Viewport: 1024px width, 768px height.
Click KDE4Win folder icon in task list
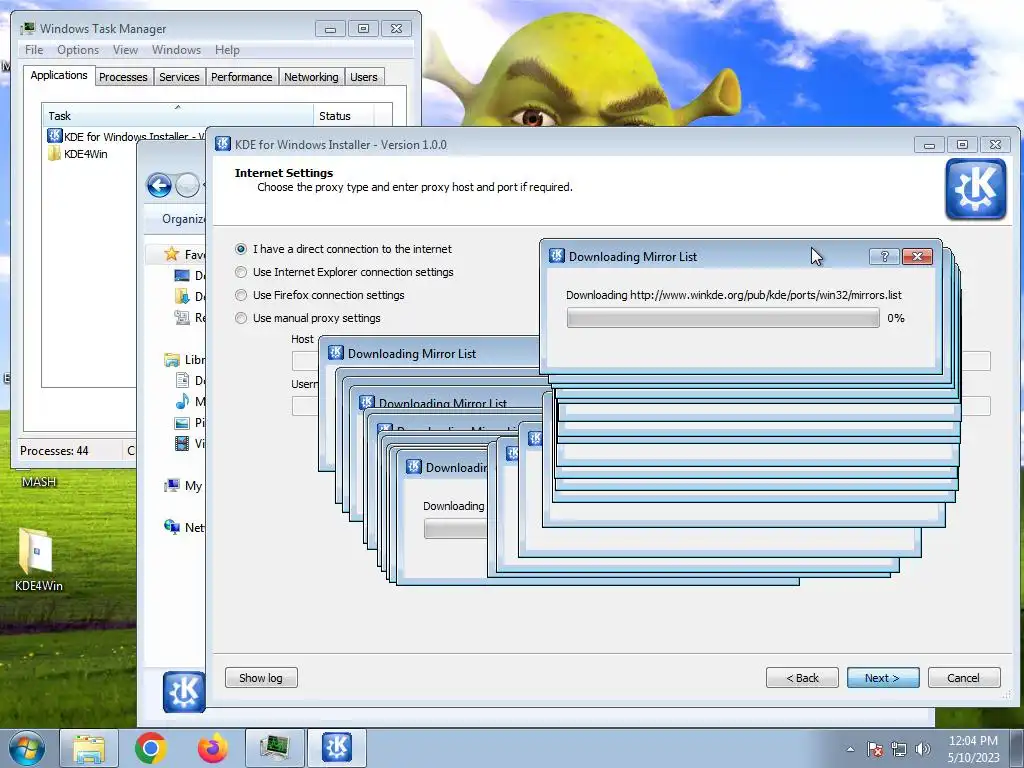tap(54, 154)
